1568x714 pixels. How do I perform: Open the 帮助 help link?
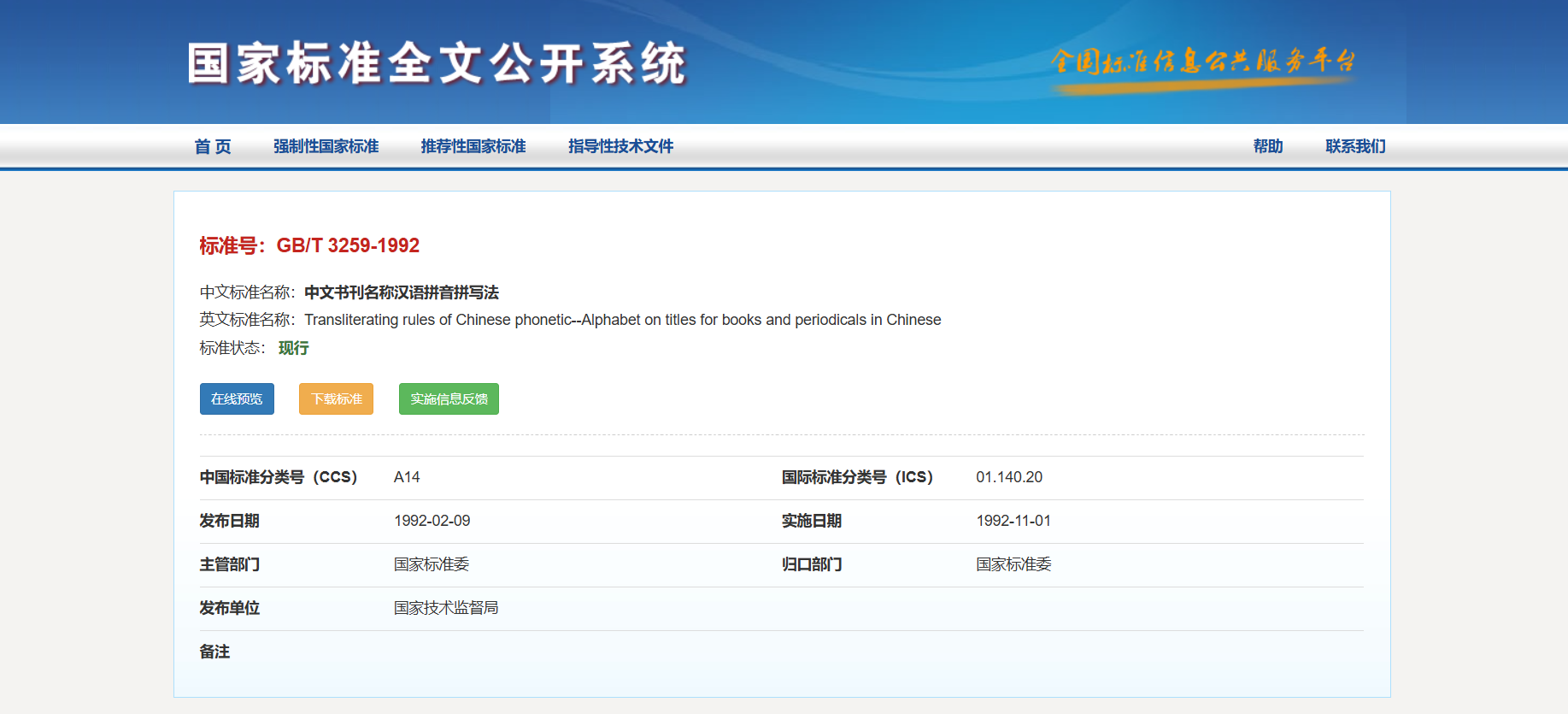click(1268, 146)
